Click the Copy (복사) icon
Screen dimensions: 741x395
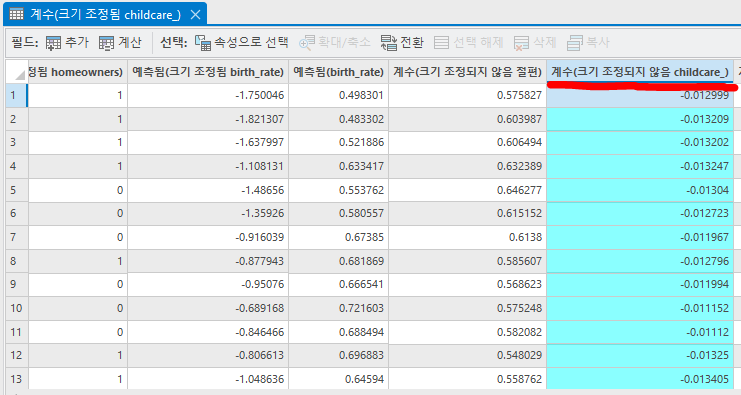[575, 43]
